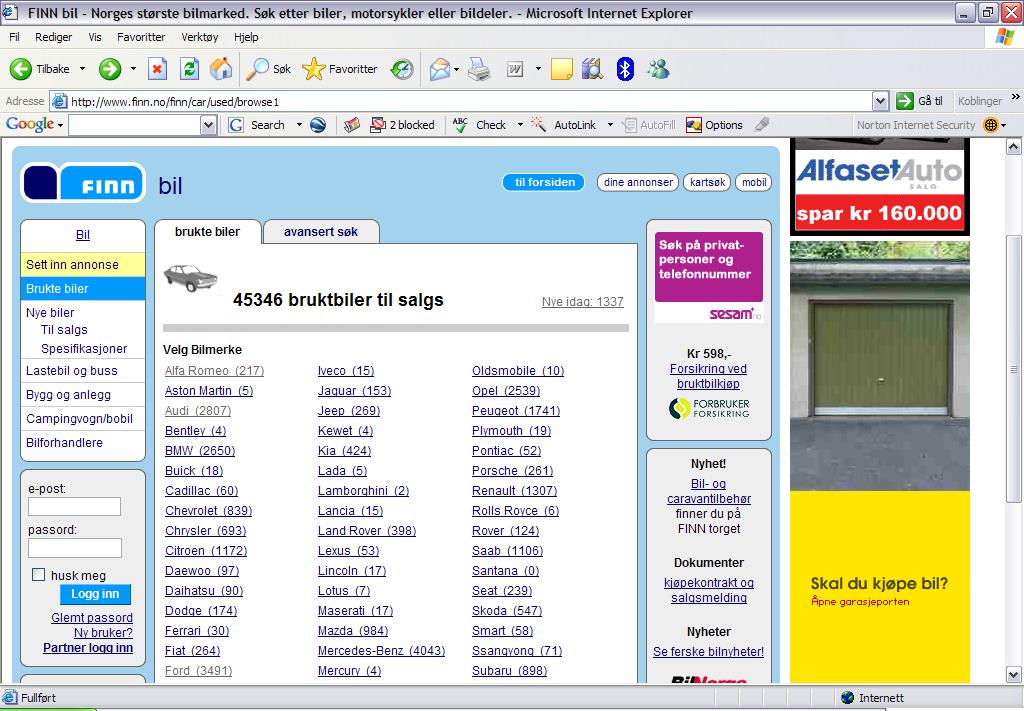Print the page with the printer icon
The height and width of the screenshot is (711, 1024).
[479, 69]
